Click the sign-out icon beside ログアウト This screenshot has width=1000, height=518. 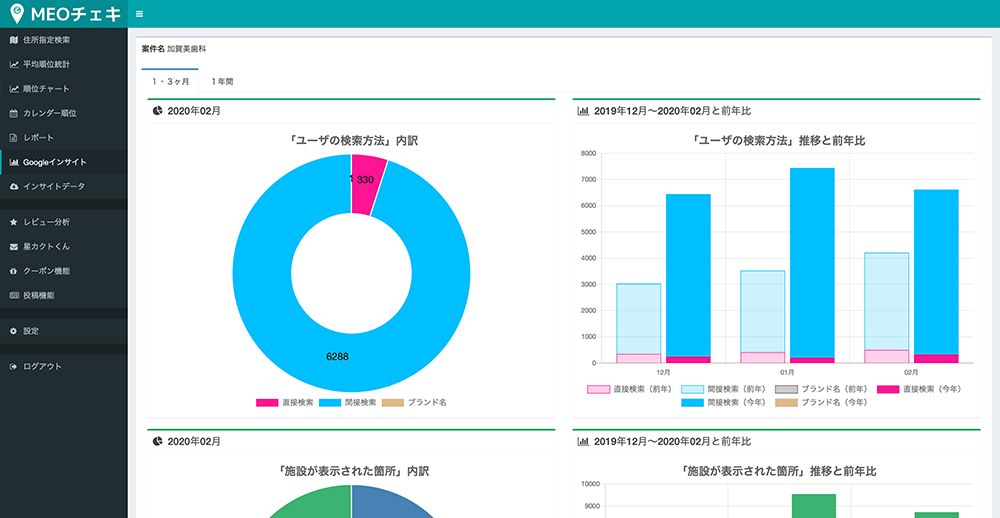(13, 367)
